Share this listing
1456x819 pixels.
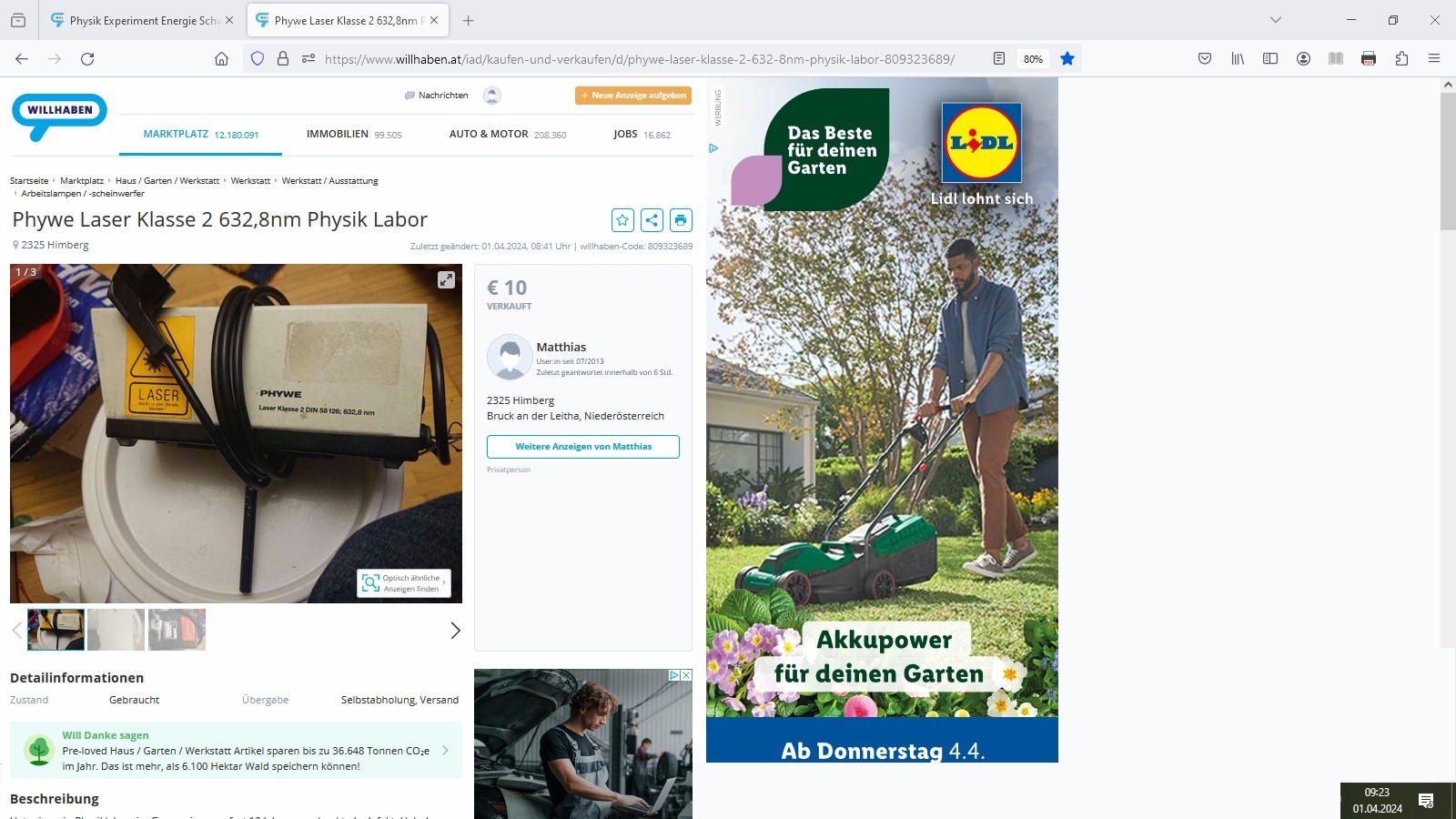[652, 219]
